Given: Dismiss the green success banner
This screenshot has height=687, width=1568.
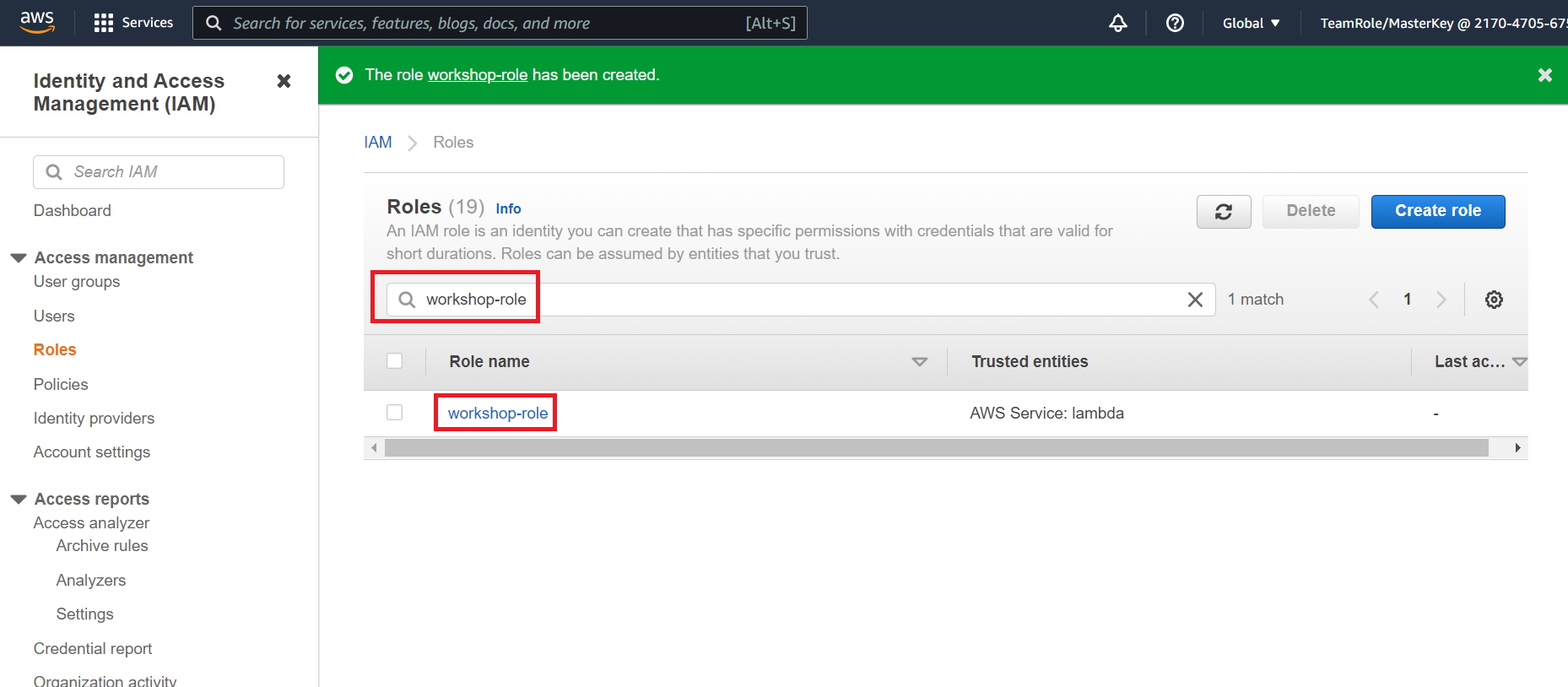Looking at the screenshot, I should tap(1544, 75).
